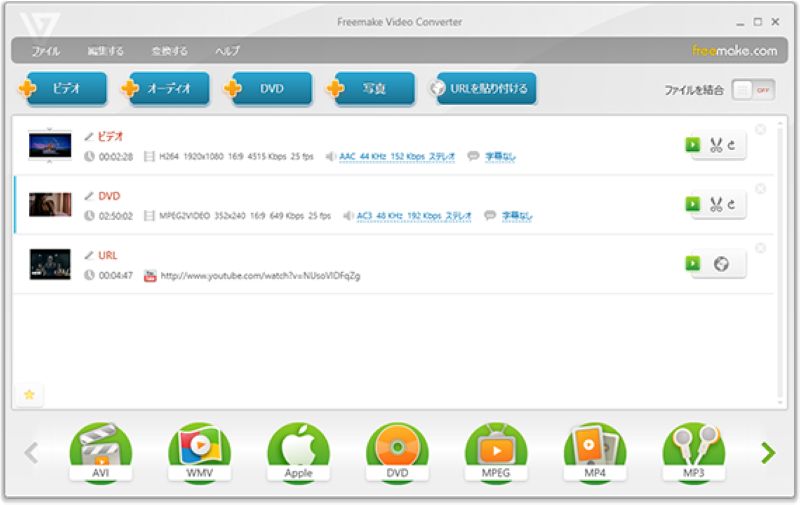Open the ファイル menu
Image resolution: width=800 pixels, height=505 pixels.
click(x=46, y=51)
